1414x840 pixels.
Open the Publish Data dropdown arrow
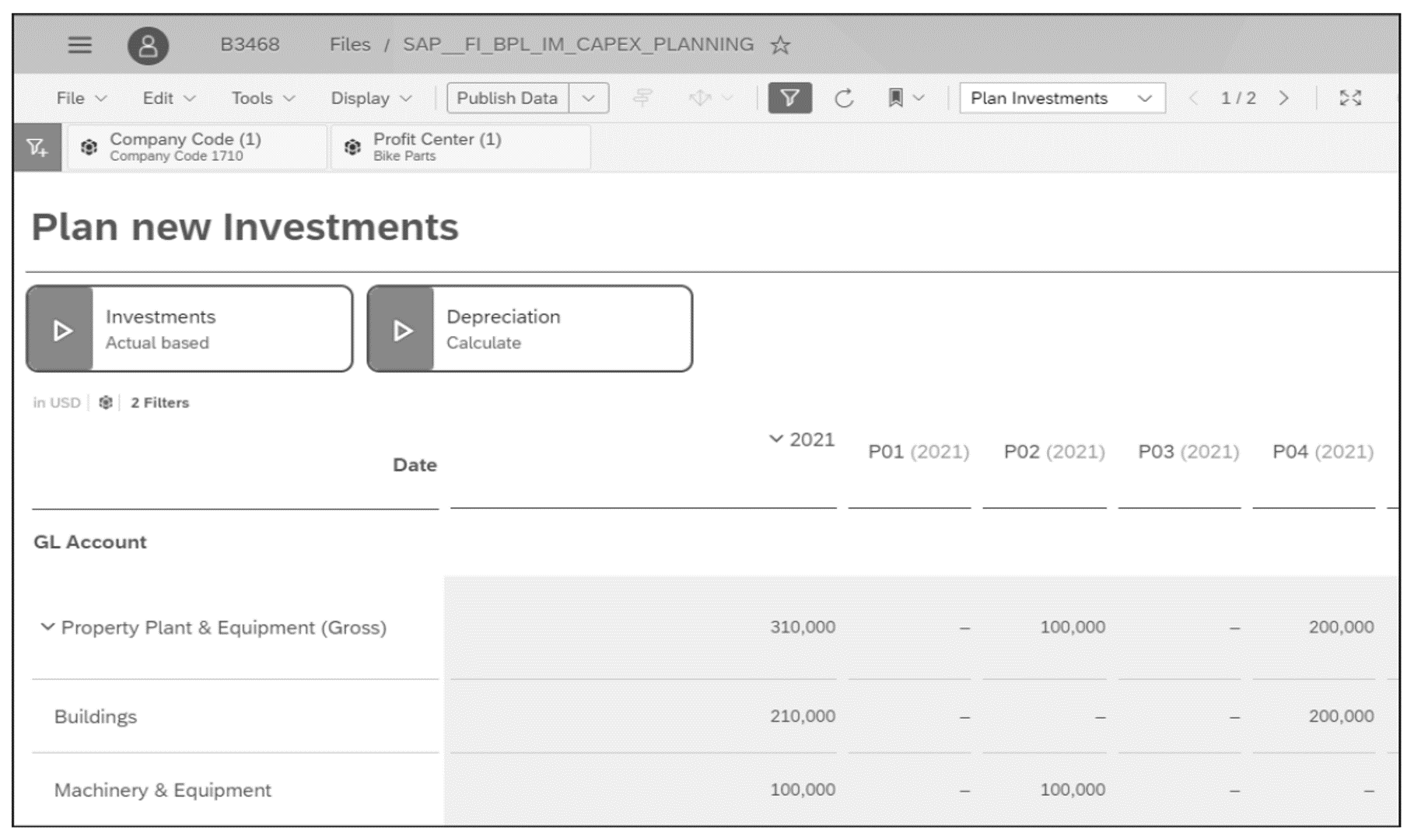[x=590, y=98]
